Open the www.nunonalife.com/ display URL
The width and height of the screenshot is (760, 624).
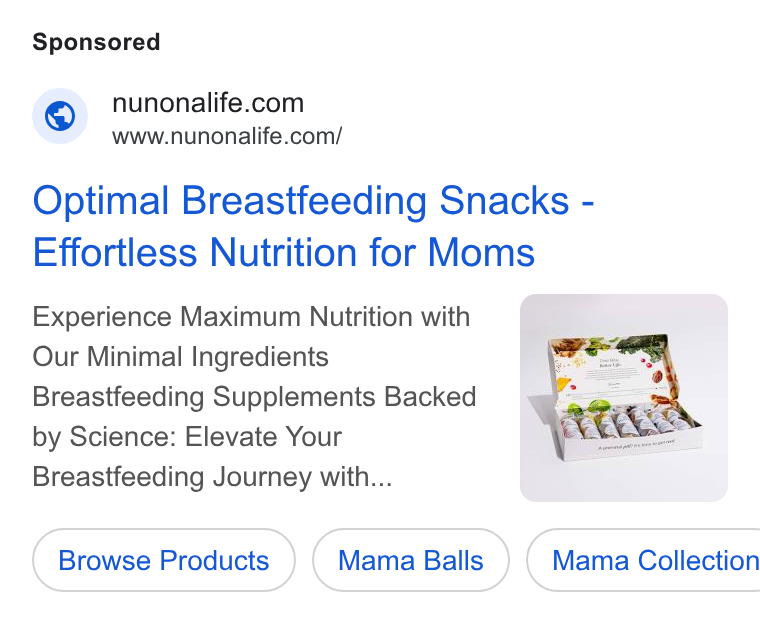pyautogui.click(x=227, y=136)
